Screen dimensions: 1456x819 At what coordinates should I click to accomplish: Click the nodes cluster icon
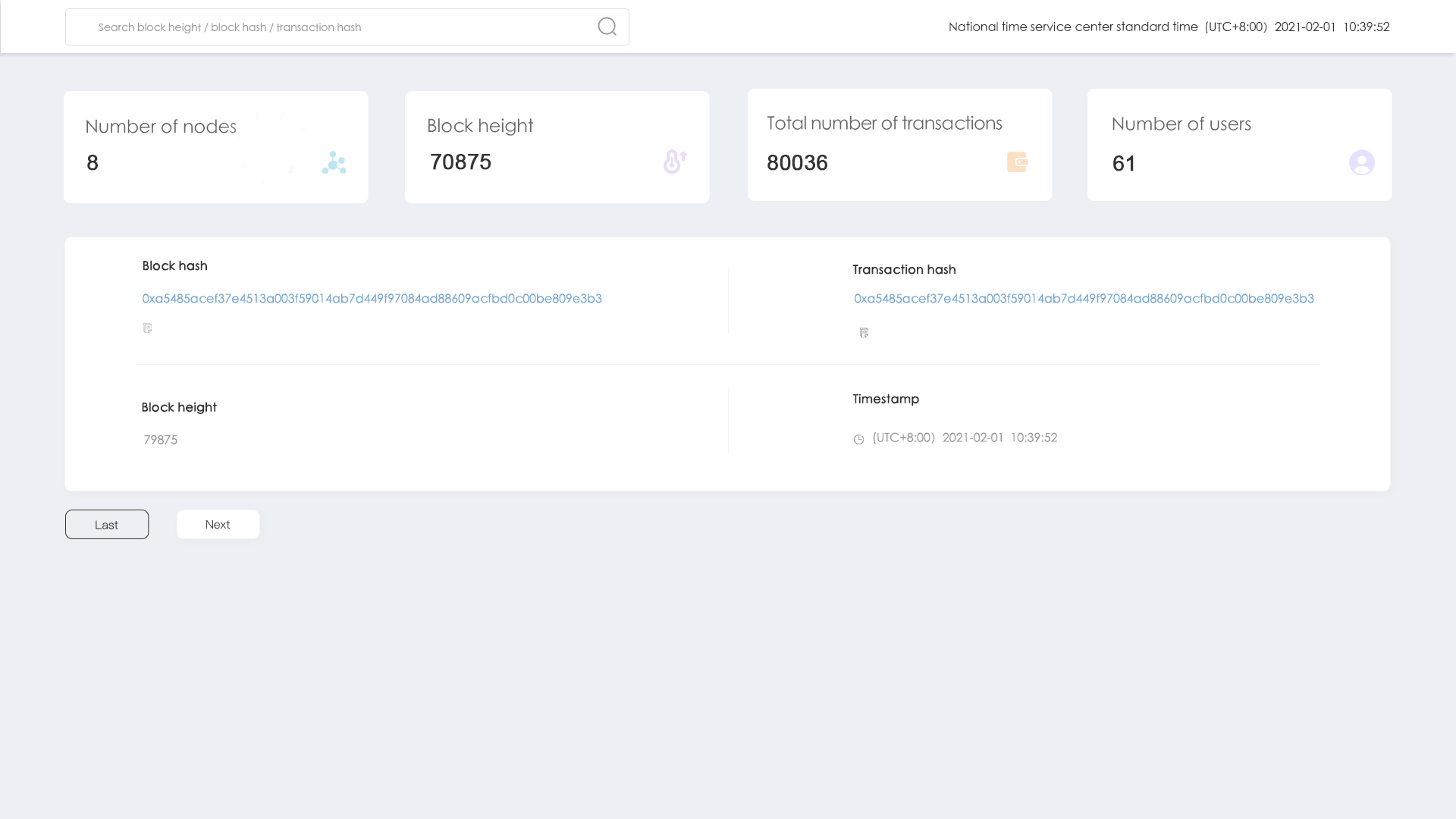pyautogui.click(x=334, y=162)
